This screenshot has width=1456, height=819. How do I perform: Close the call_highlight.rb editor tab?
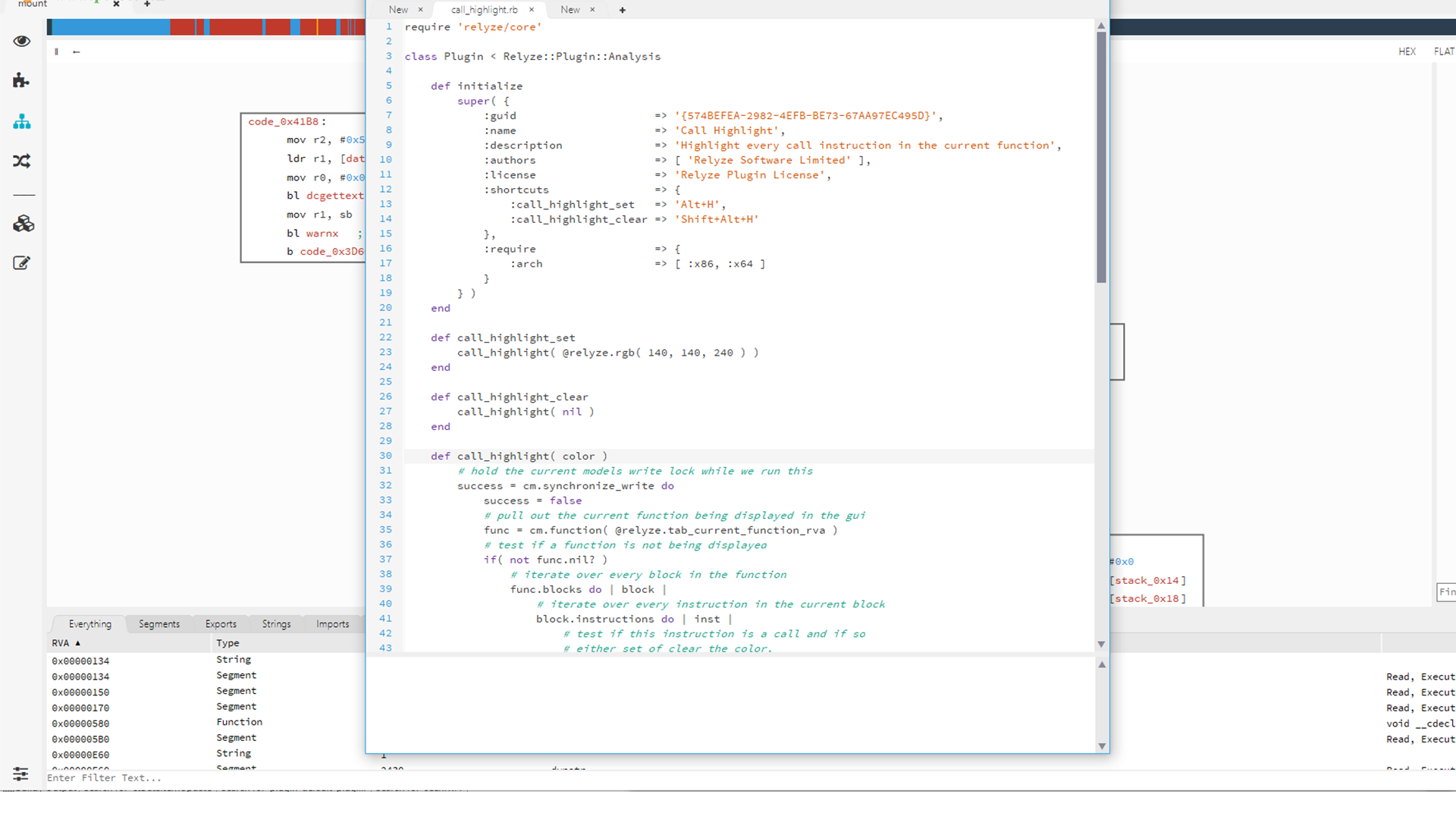[x=532, y=10]
